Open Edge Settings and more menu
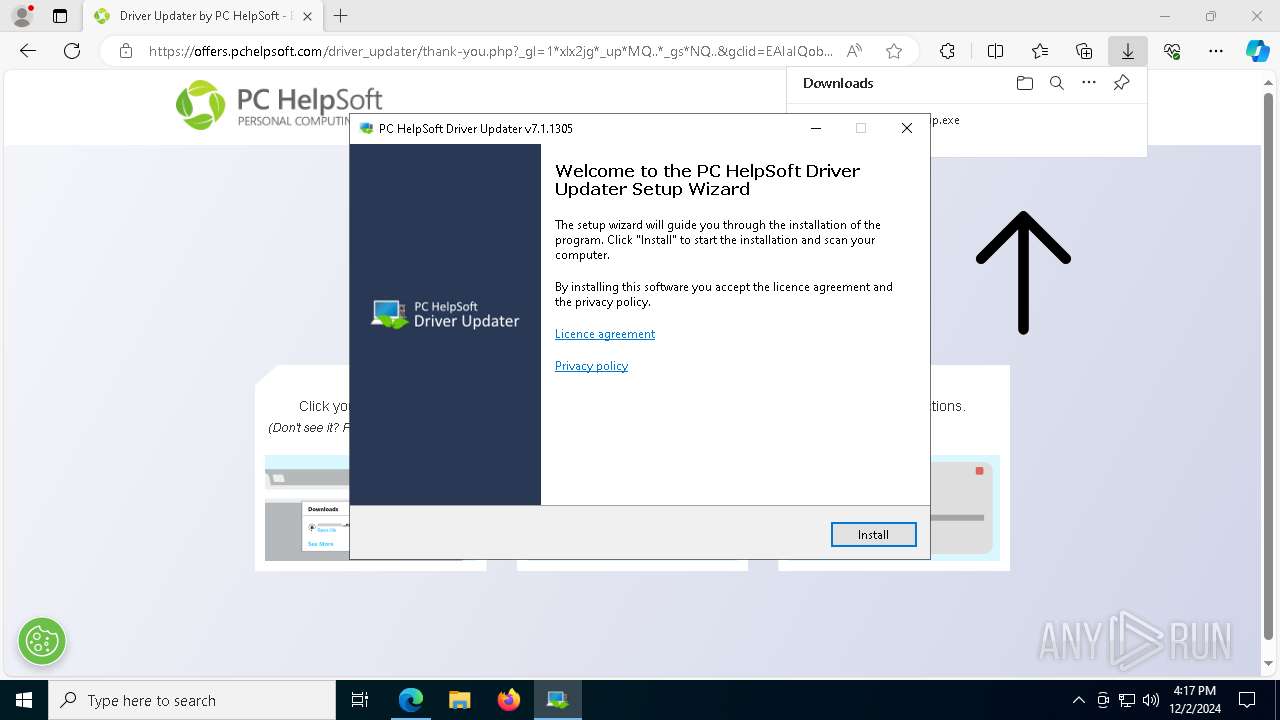The height and width of the screenshot is (720, 1280). (1216, 51)
